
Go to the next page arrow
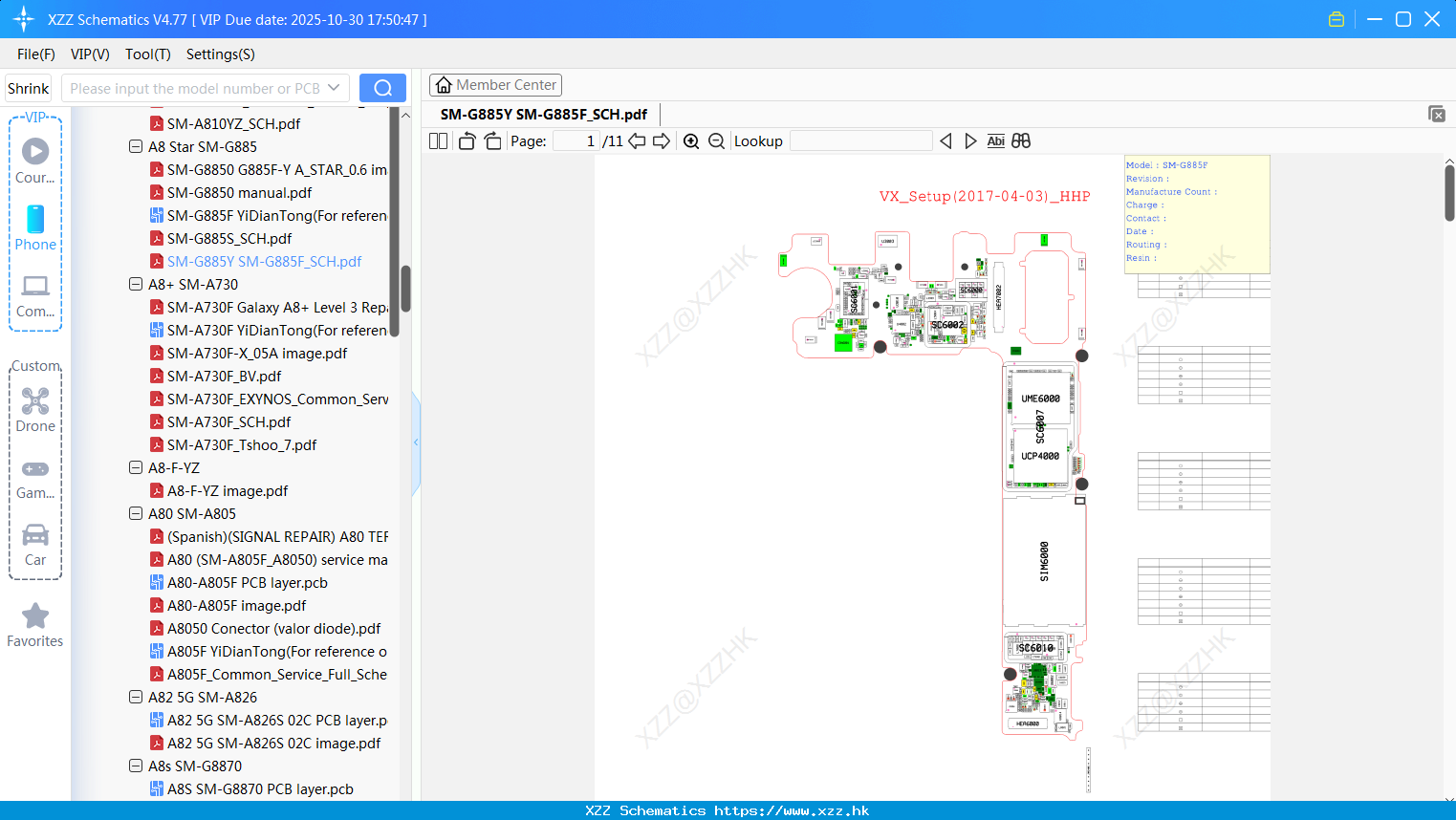click(662, 141)
